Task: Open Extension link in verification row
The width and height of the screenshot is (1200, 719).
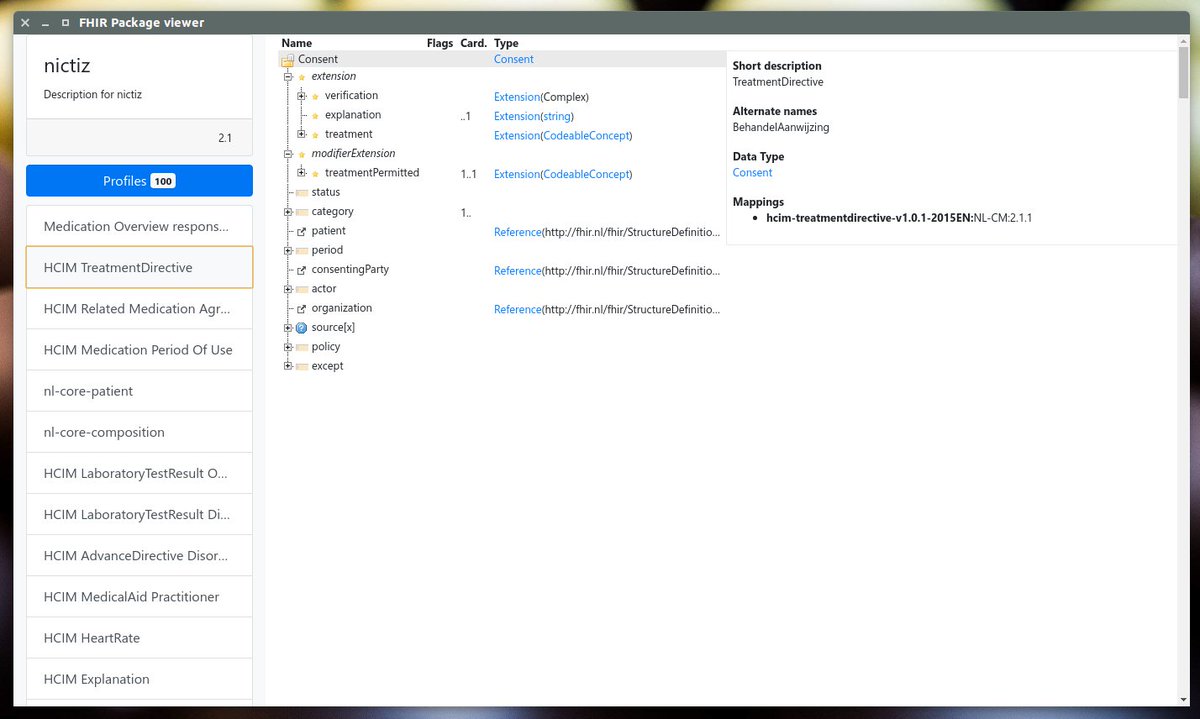Action: coord(517,97)
